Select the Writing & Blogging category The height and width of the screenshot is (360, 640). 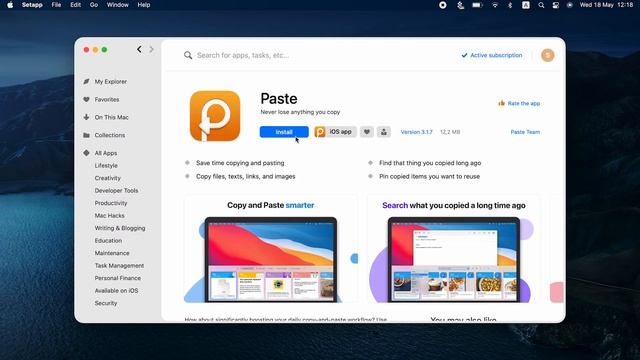pos(120,228)
